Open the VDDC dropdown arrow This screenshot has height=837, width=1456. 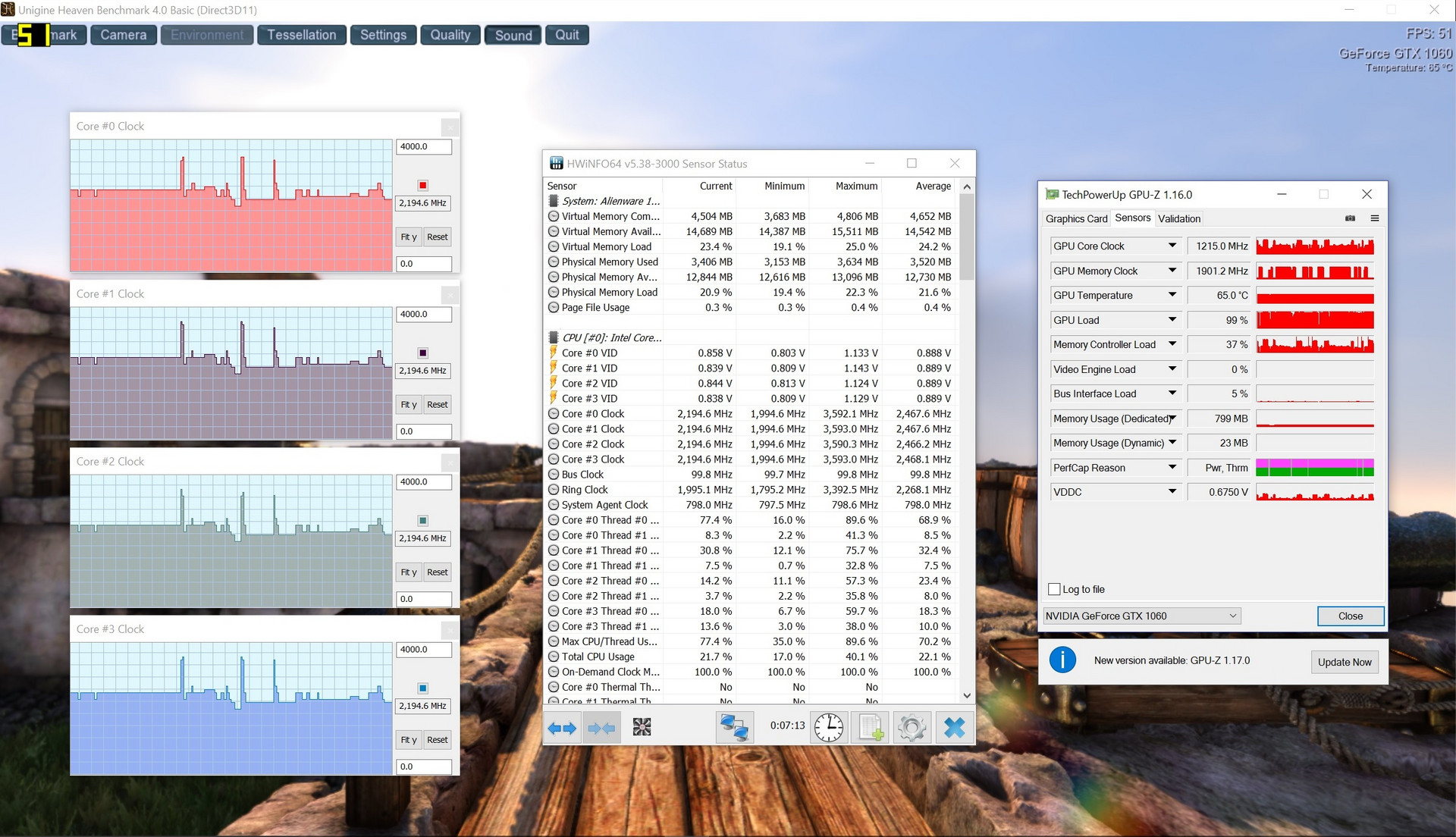coord(1172,492)
